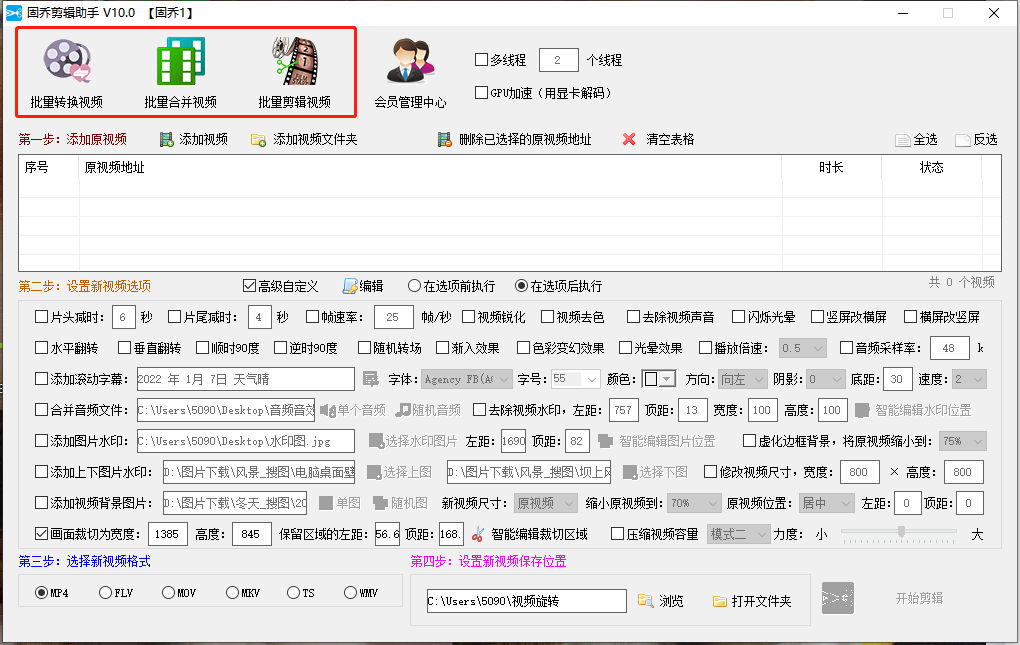This screenshot has height=645, width=1020.
Task: Click the 选择下图 icon
Action: (630, 473)
